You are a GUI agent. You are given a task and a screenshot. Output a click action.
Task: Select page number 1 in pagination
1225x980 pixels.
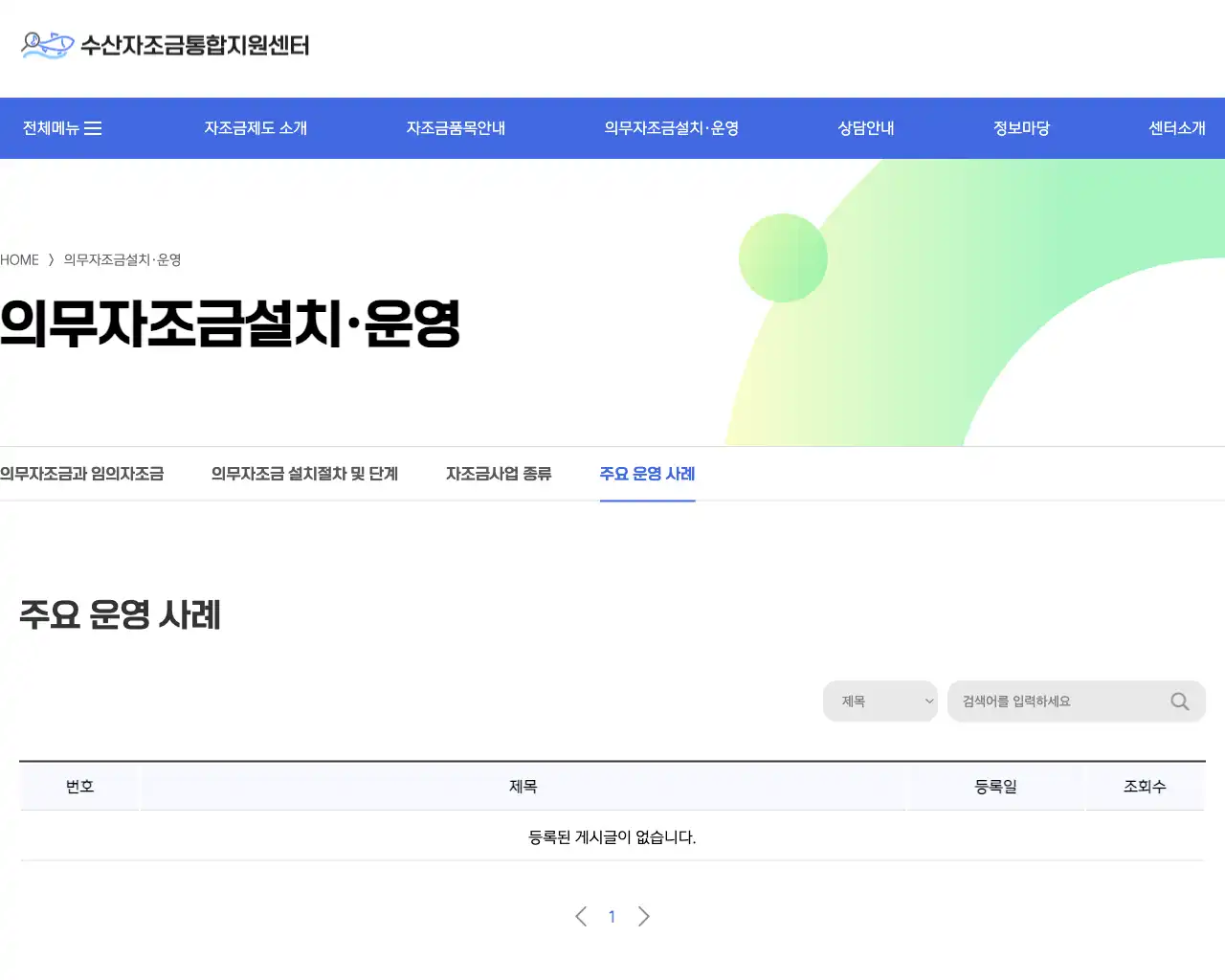[612, 916]
